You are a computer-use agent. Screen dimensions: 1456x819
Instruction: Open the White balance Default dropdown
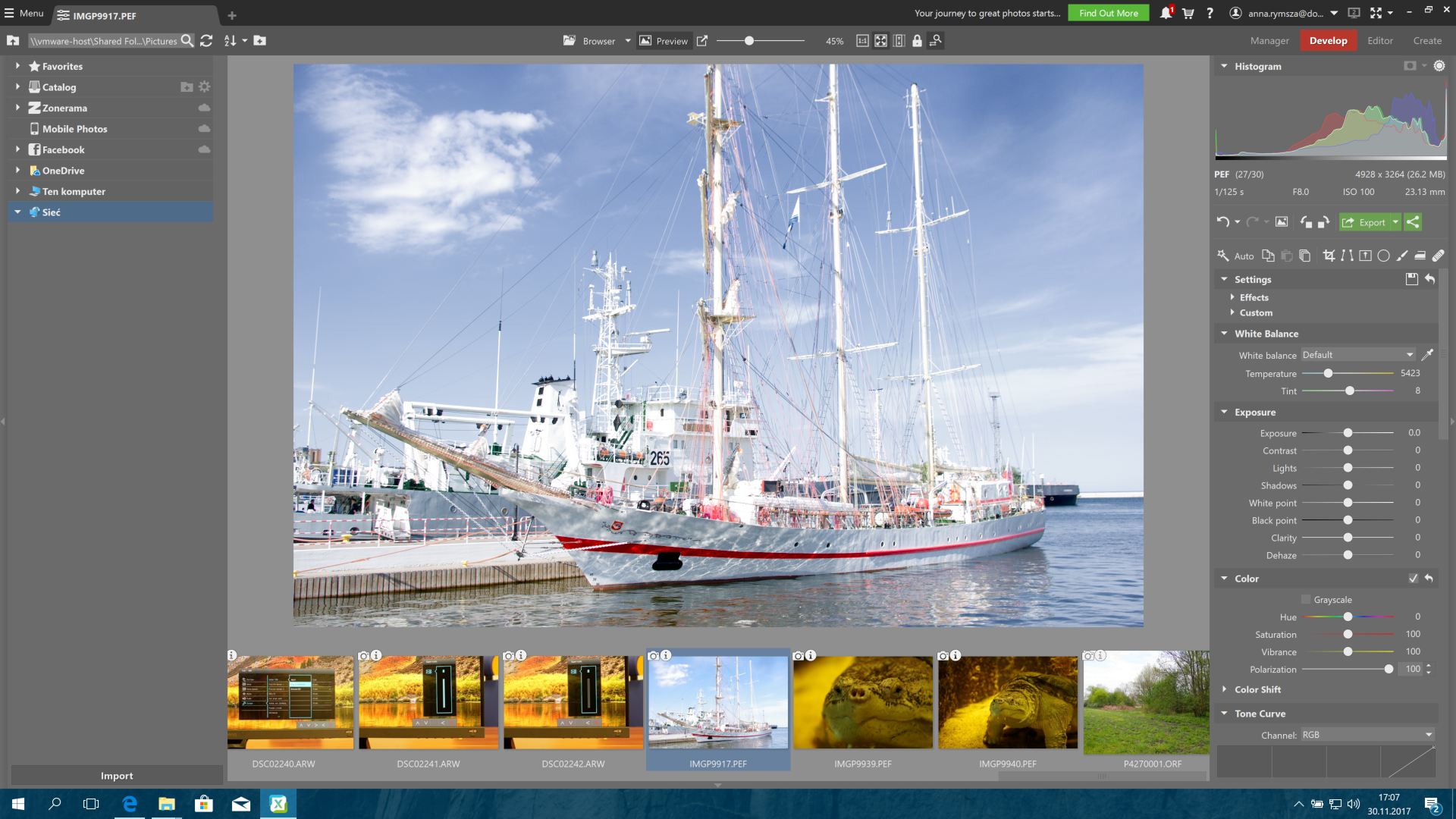[x=1358, y=355]
